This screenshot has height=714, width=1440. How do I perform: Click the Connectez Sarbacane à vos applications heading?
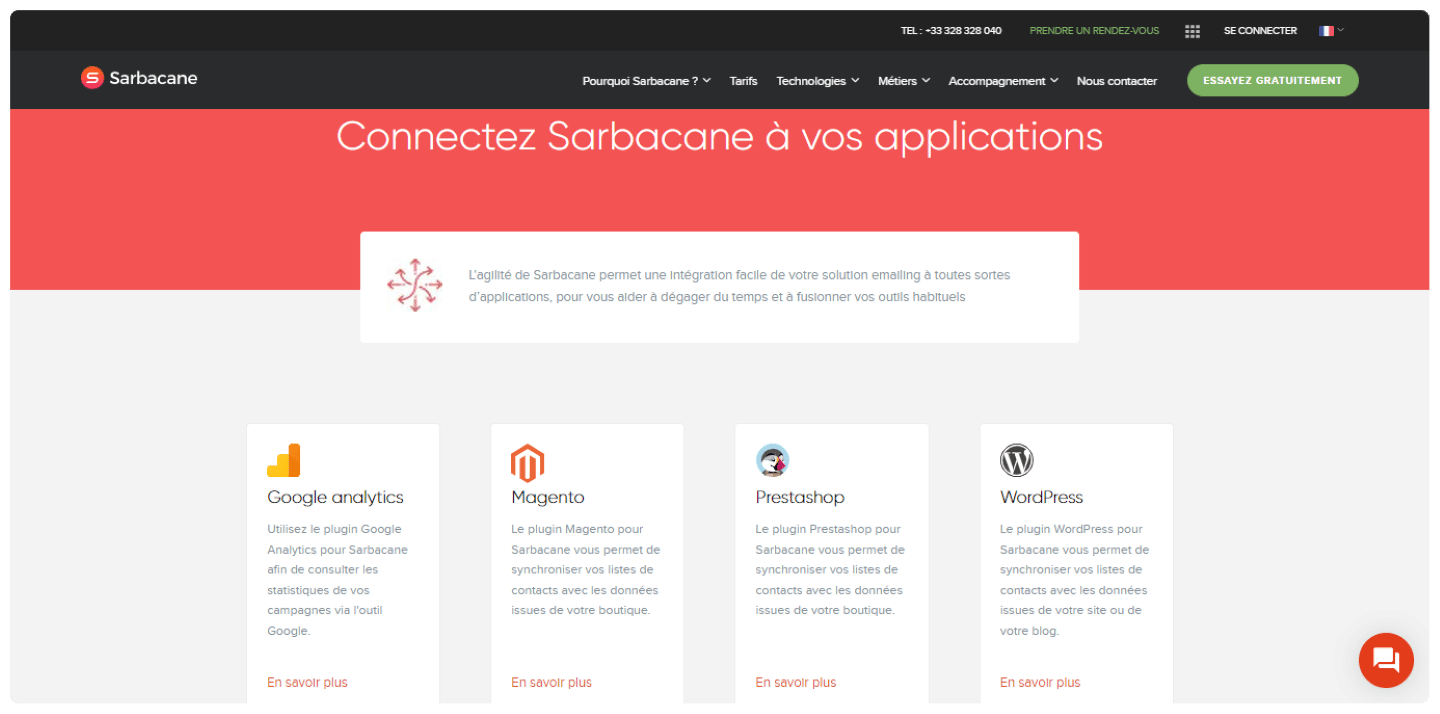coord(719,137)
